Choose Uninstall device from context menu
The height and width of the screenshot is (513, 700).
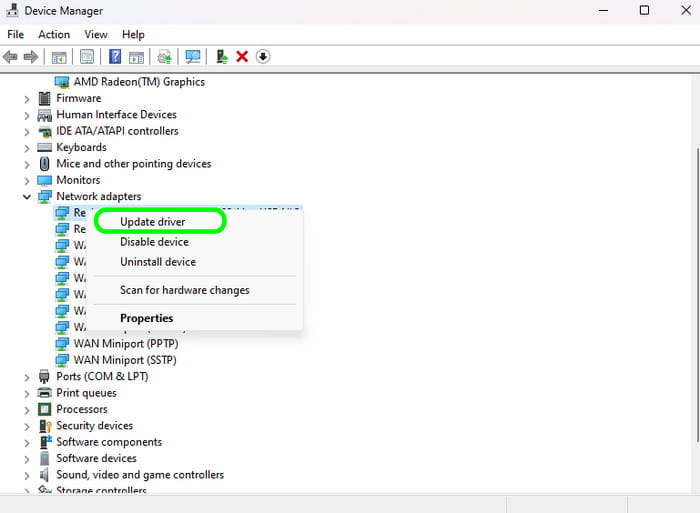click(x=158, y=262)
